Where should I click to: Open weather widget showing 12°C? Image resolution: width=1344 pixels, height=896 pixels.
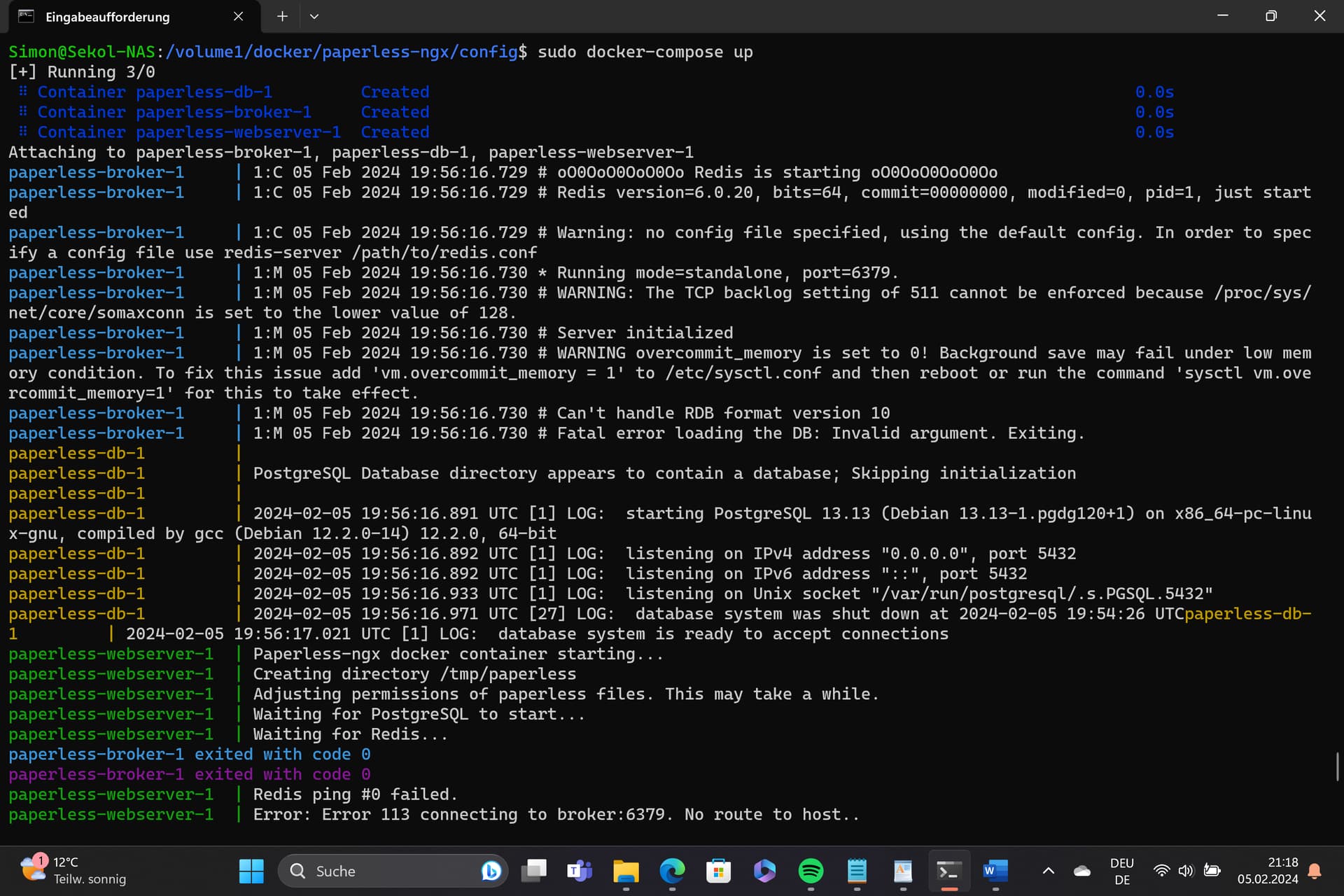(x=73, y=871)
